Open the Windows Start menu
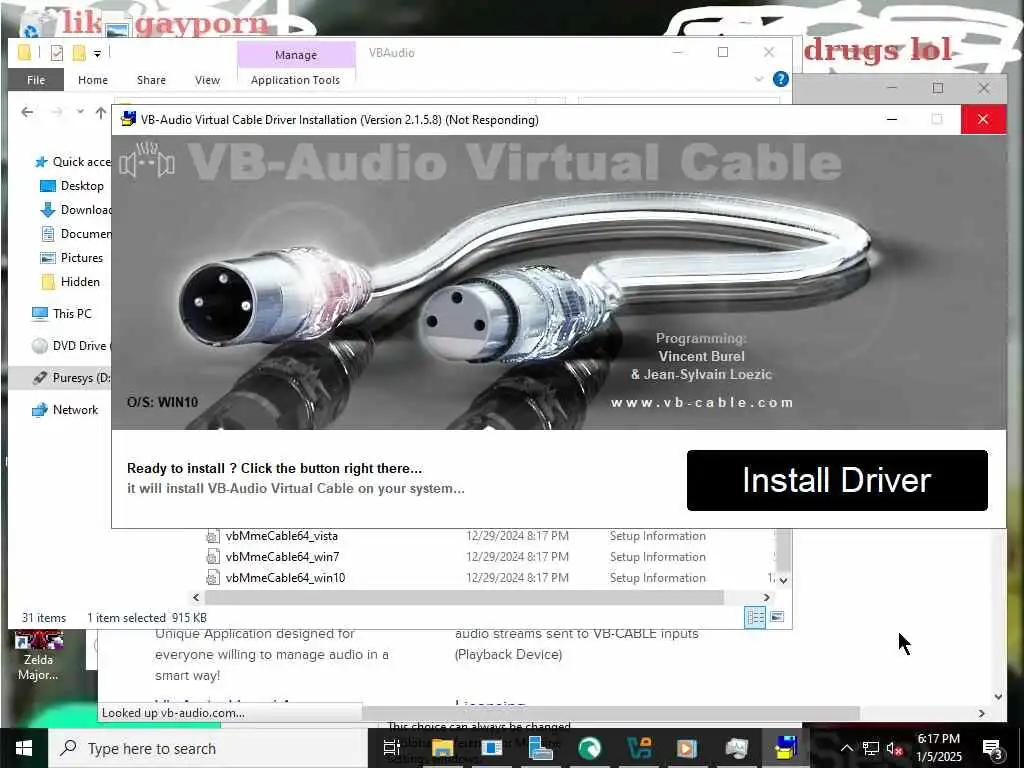 (x=24, y=748)
